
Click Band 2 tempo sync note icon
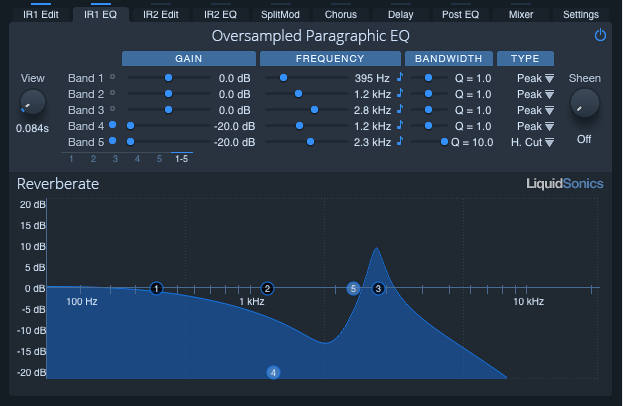pos(400,93)
